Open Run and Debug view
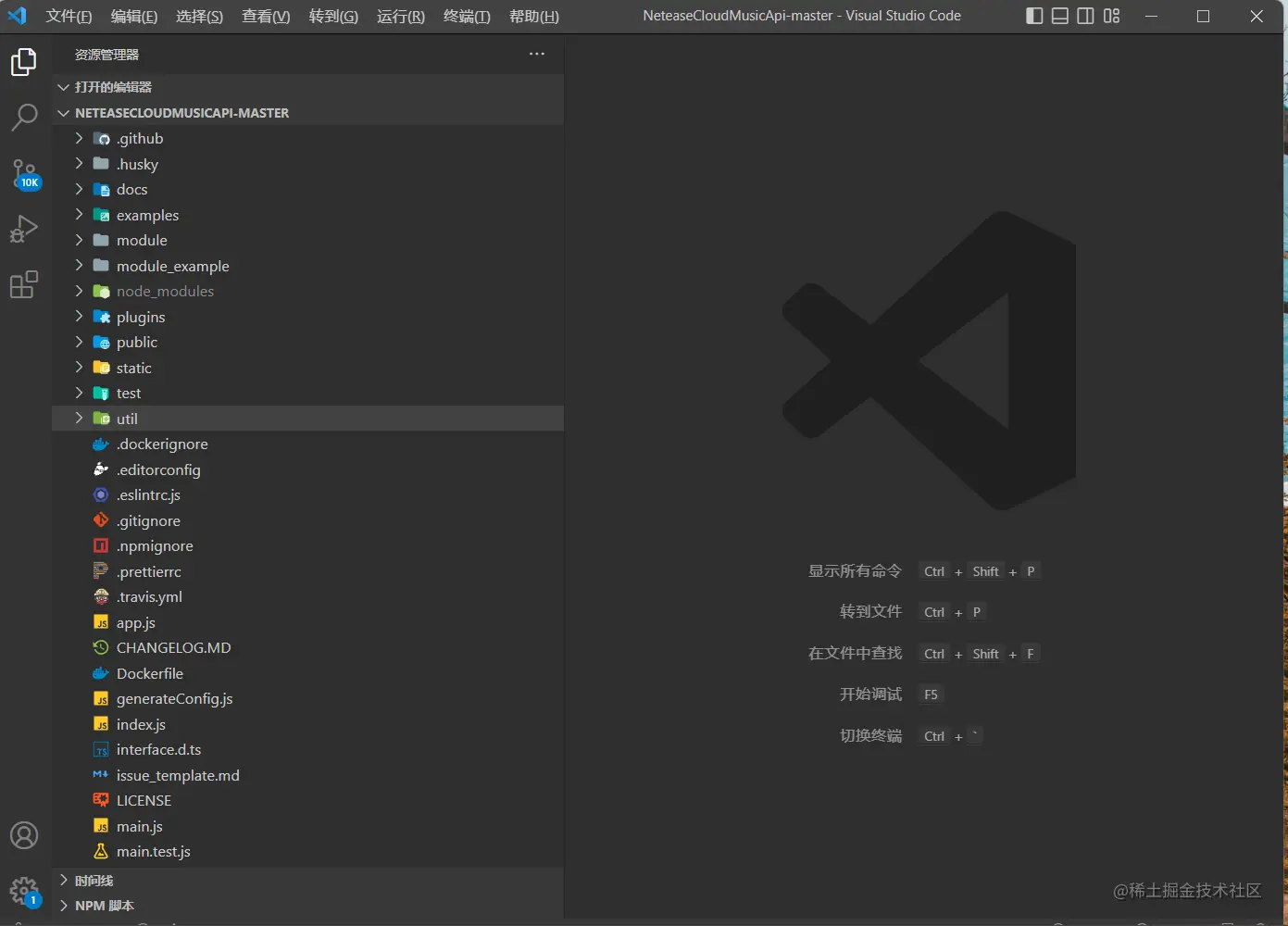The width and height of the screenshot is (1288, 926). [x=24, y=229]
